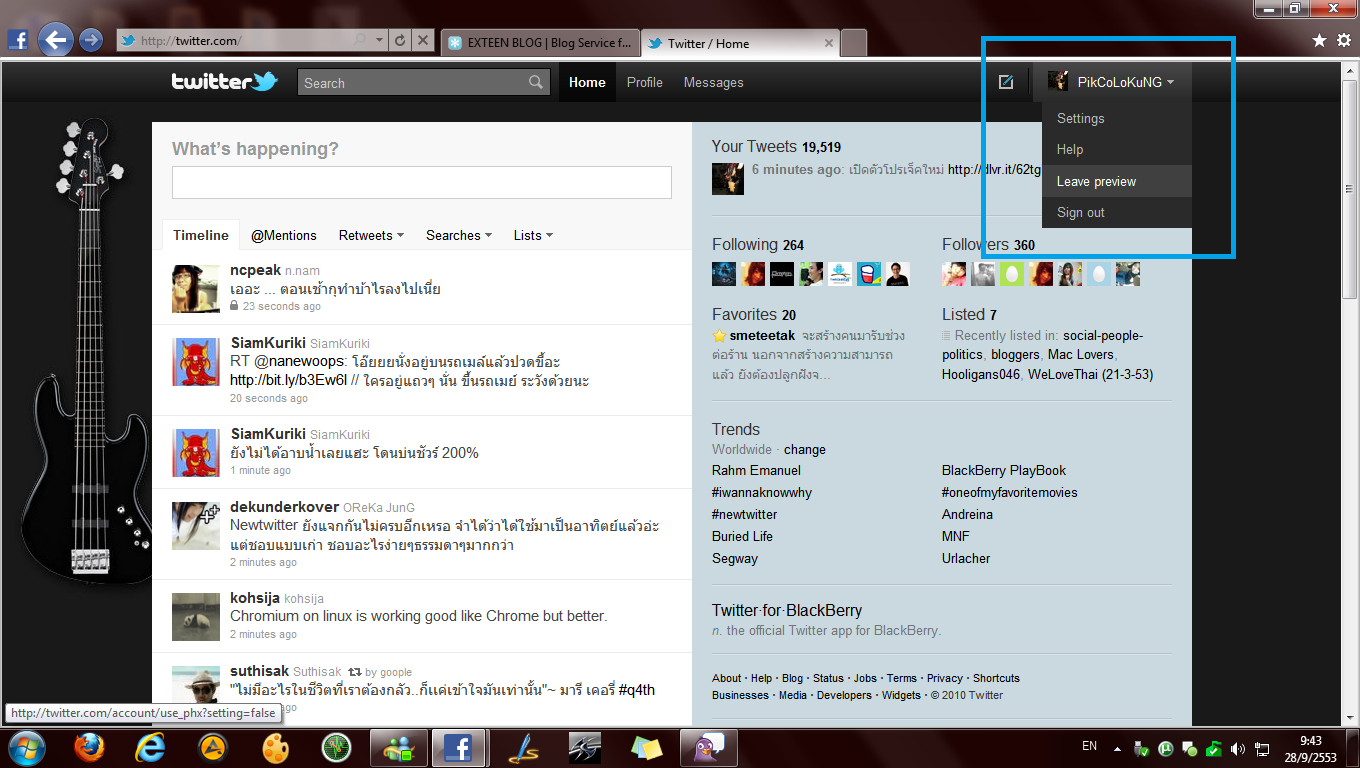This screenshot has height=768, width=1360.
Task: Click the What's happening tweet box
Action: (x=422, y=182)
